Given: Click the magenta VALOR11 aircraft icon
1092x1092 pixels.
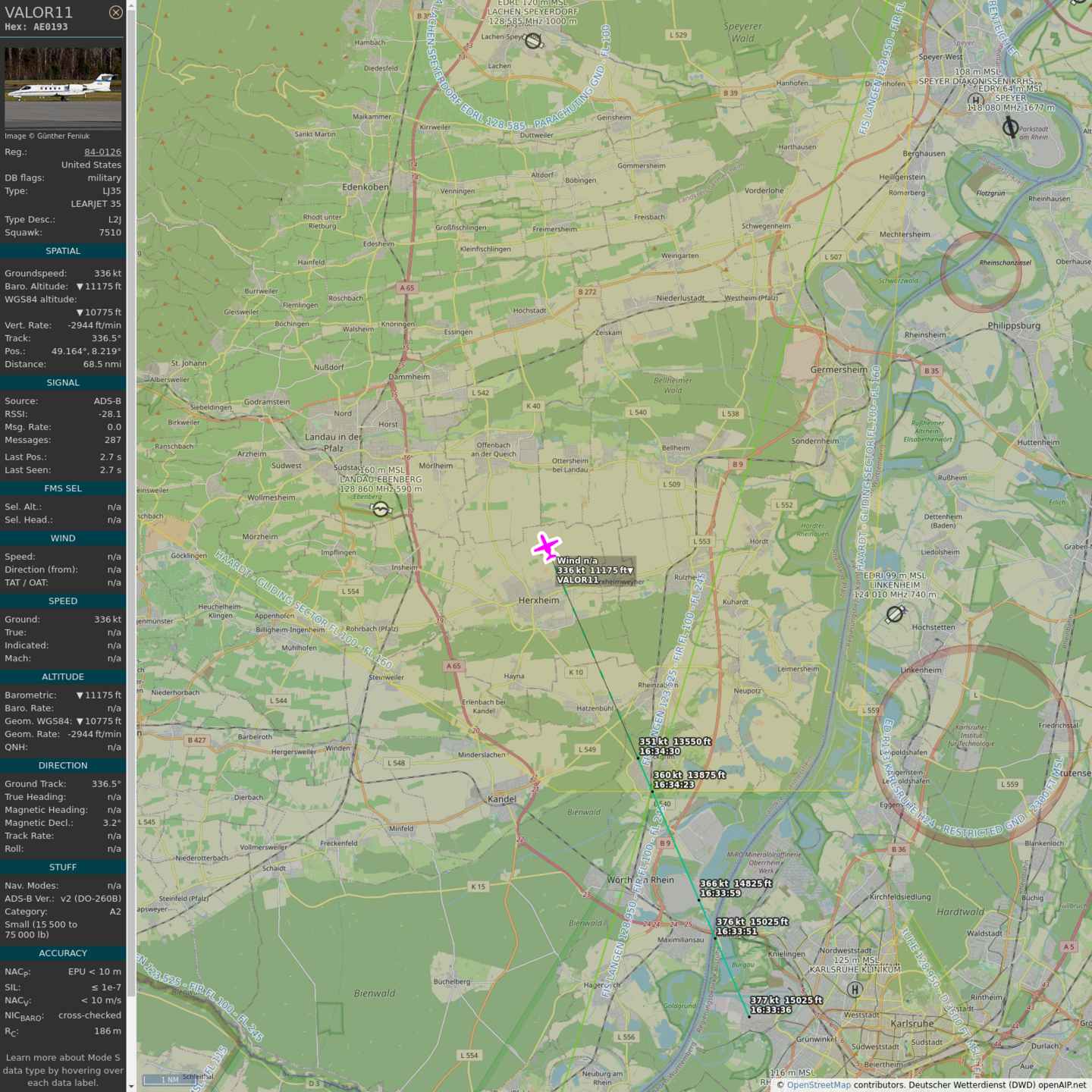Looking at the screenshot, I should tap(546, 547).
